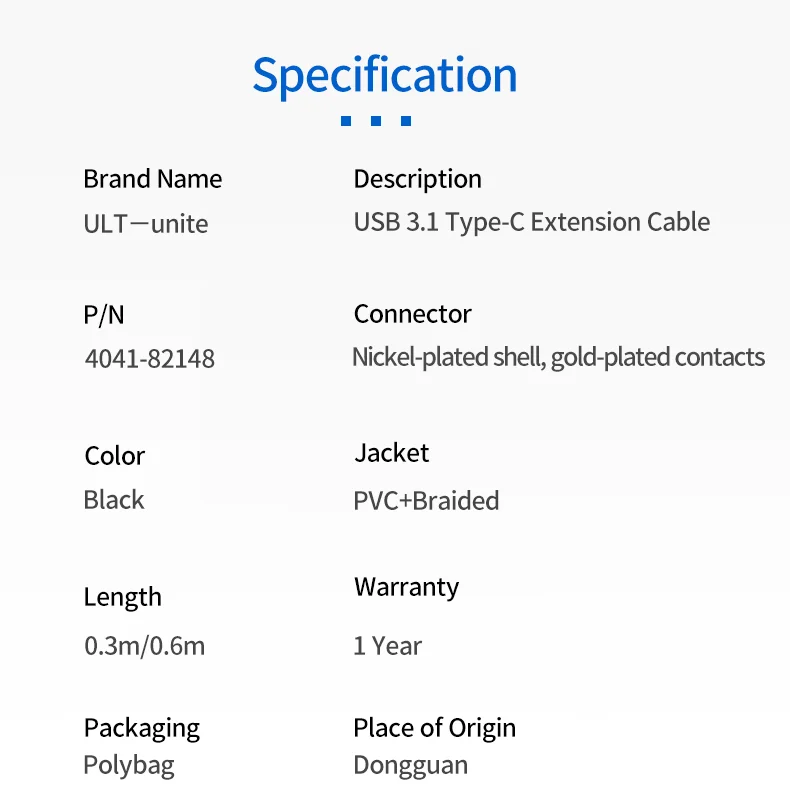Select the 0.3m/0.6m length value

[x=144, y=646]
